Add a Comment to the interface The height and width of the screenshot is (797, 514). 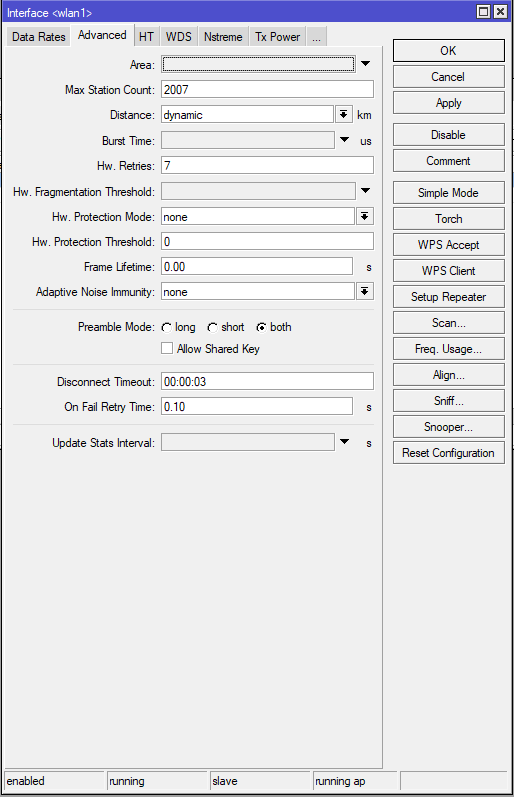tap(448, 161)
